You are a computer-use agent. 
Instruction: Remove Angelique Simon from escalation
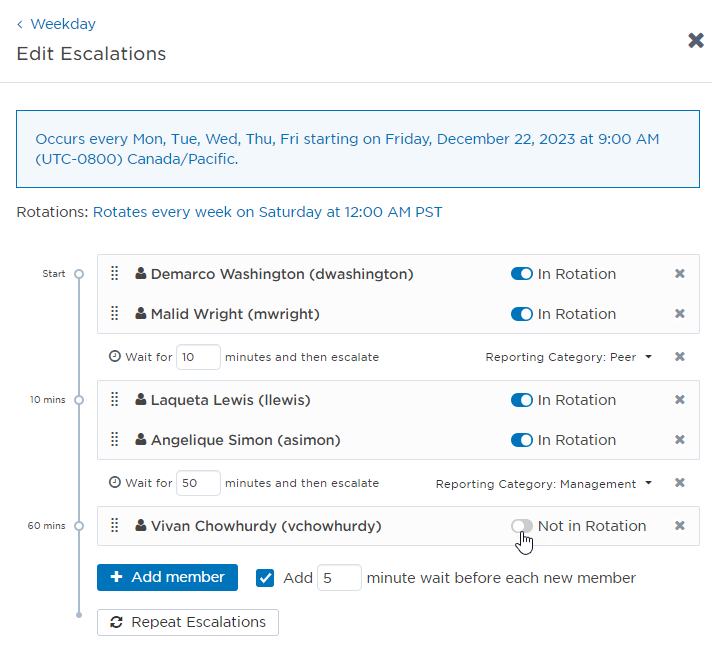point(680,440)
